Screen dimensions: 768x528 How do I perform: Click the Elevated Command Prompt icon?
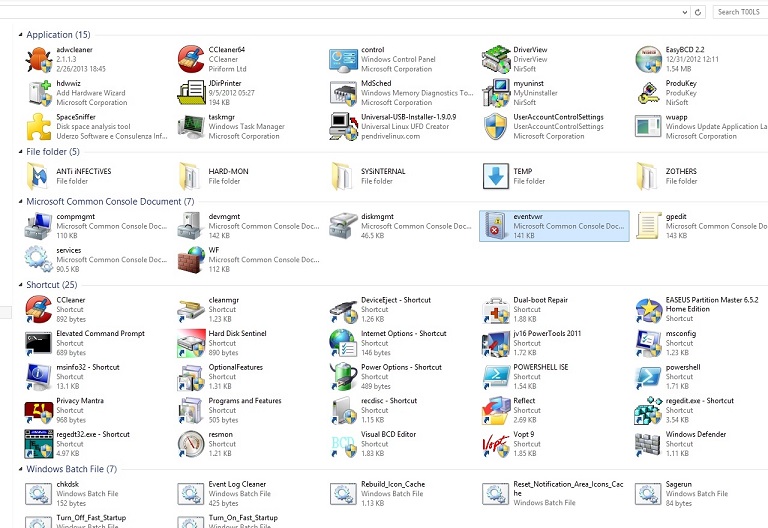click(x=39, y=343)
